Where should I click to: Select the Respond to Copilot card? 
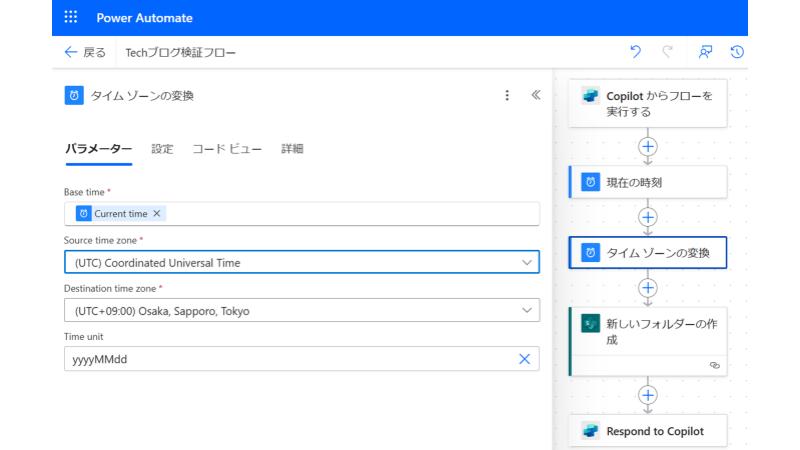pyautogui.click(x=648, y=432)
